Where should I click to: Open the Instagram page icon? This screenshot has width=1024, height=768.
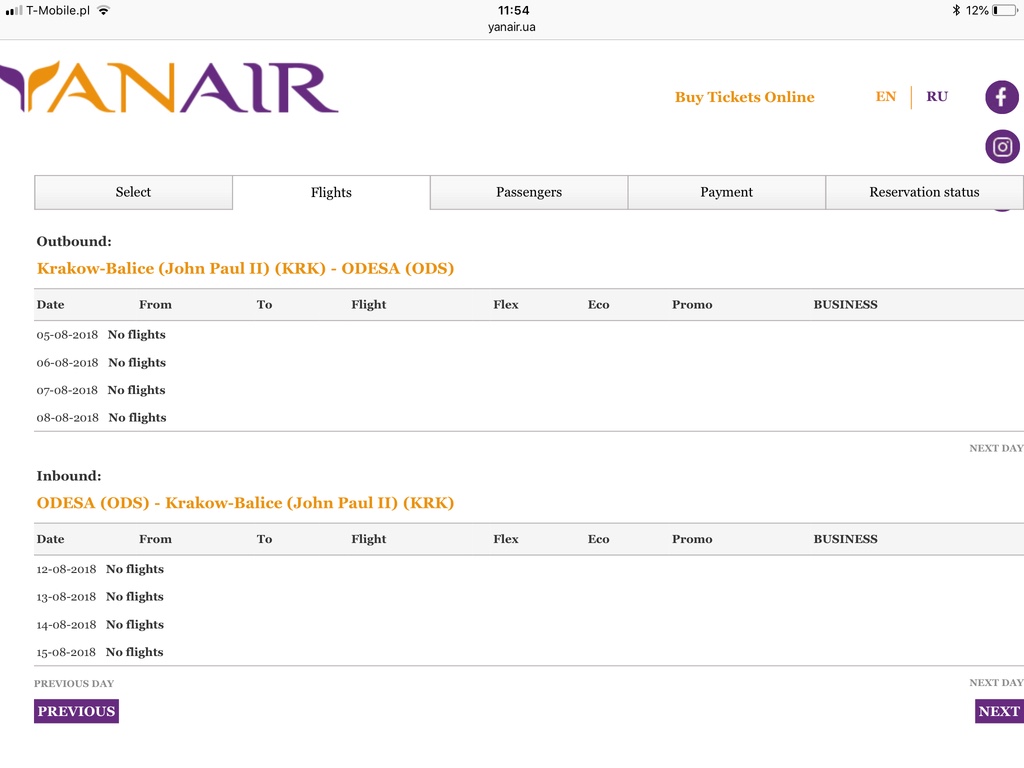pyautogui.click(x=1002, y=146)
